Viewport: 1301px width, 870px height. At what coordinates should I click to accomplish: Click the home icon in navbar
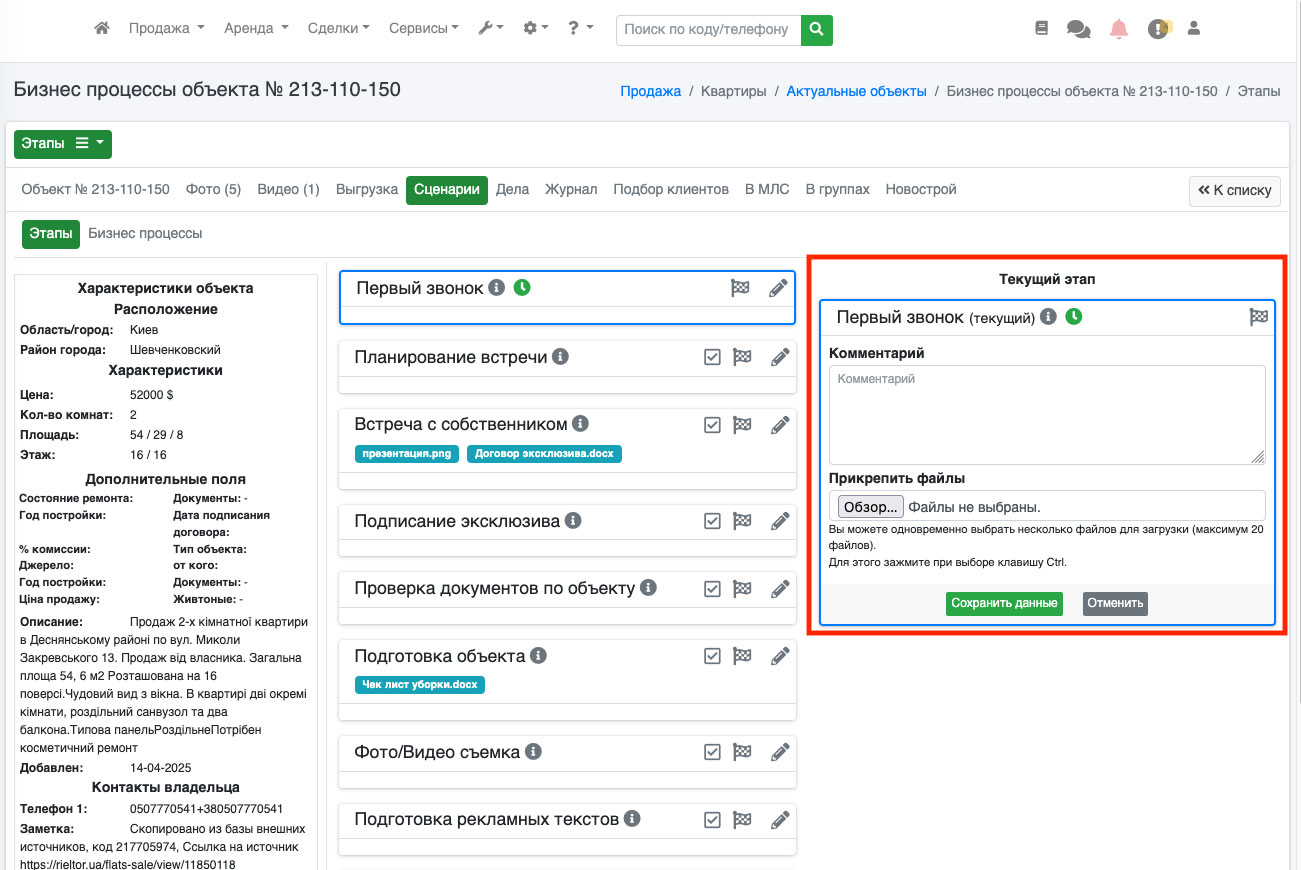tap(101, 29)
